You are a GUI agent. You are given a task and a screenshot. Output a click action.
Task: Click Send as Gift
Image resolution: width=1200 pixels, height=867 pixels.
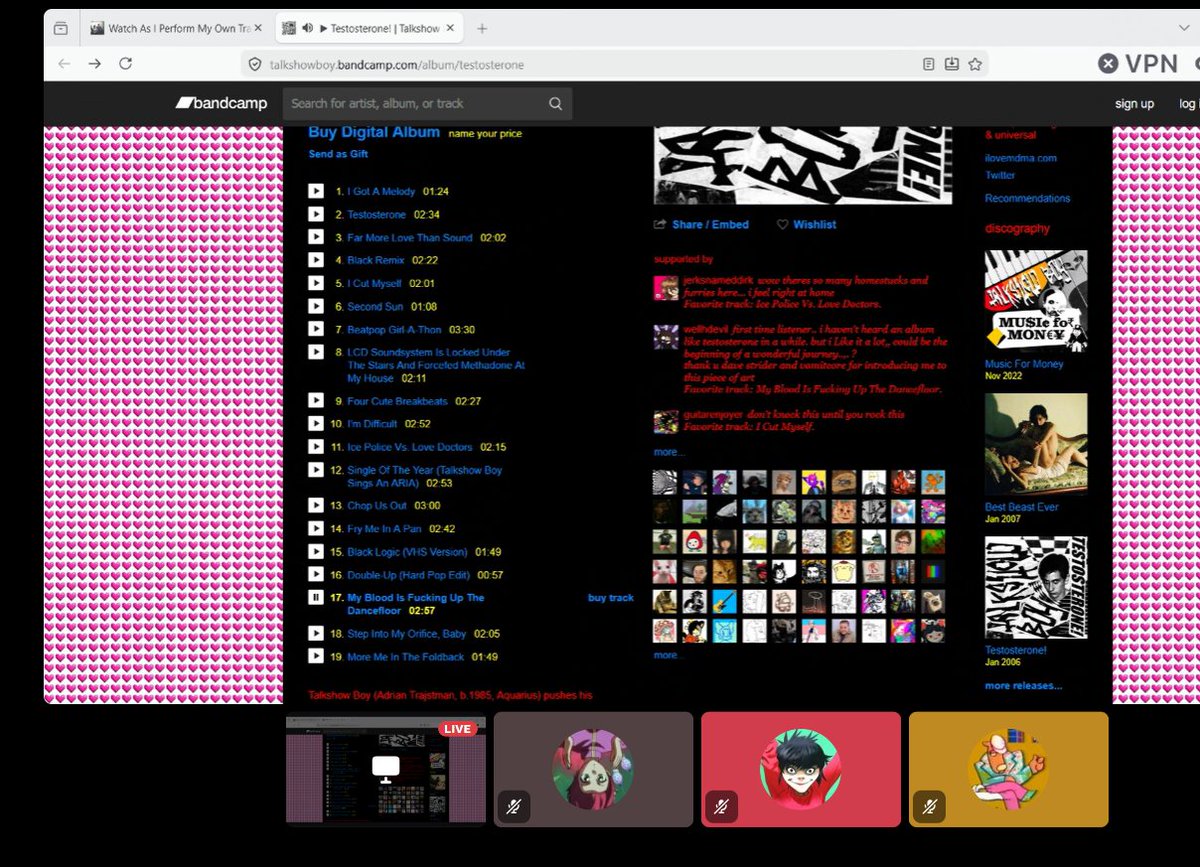tap(338, 154)
